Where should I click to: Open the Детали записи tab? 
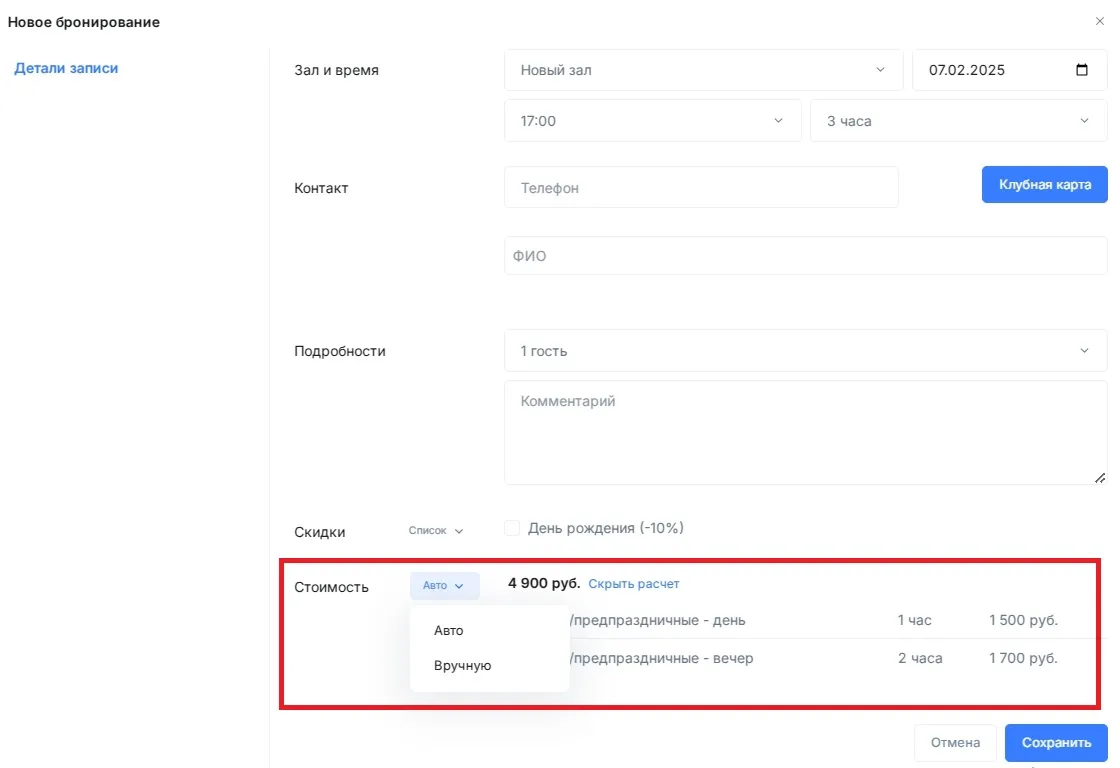66,69
